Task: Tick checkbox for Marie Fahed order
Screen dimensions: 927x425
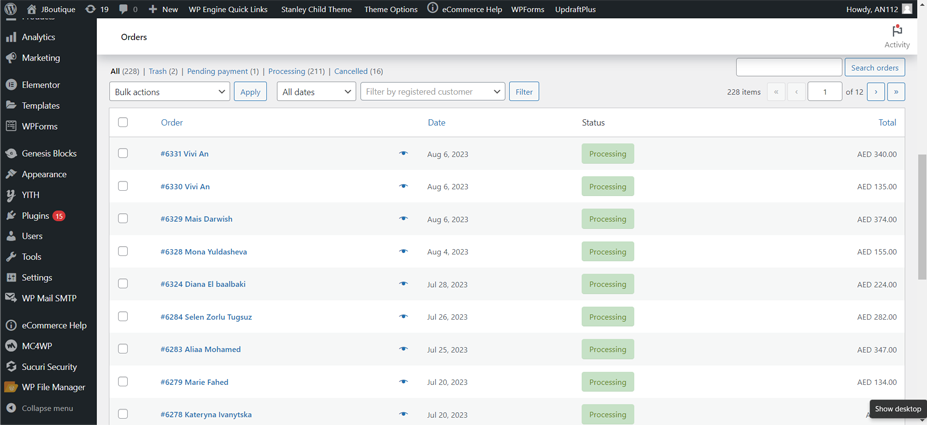Action: pyautogui.click(x=123, y=381)
